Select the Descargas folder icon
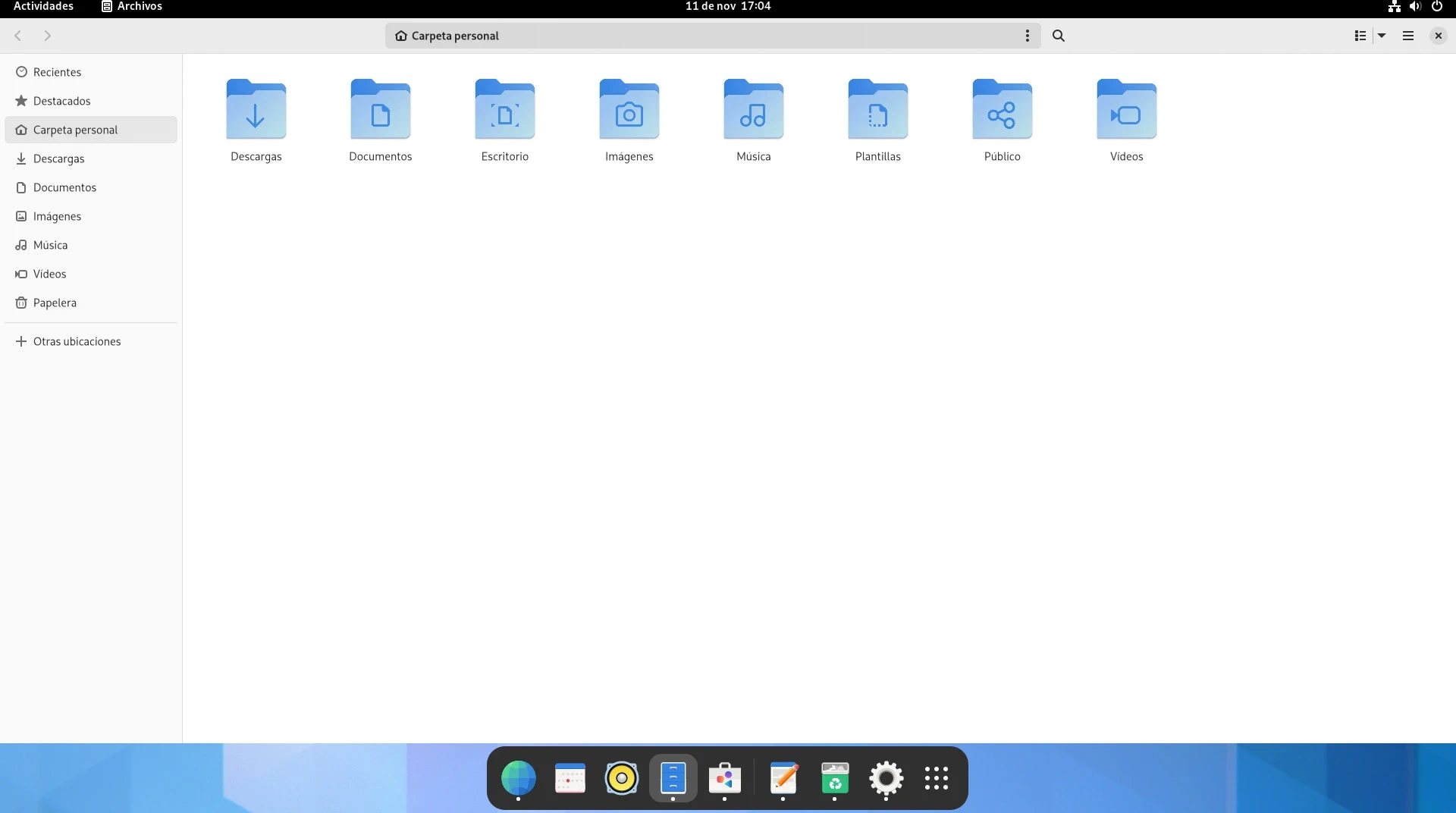Image resolution: width=1456 pixels, height=813 pixels. [x=256, y=111]
